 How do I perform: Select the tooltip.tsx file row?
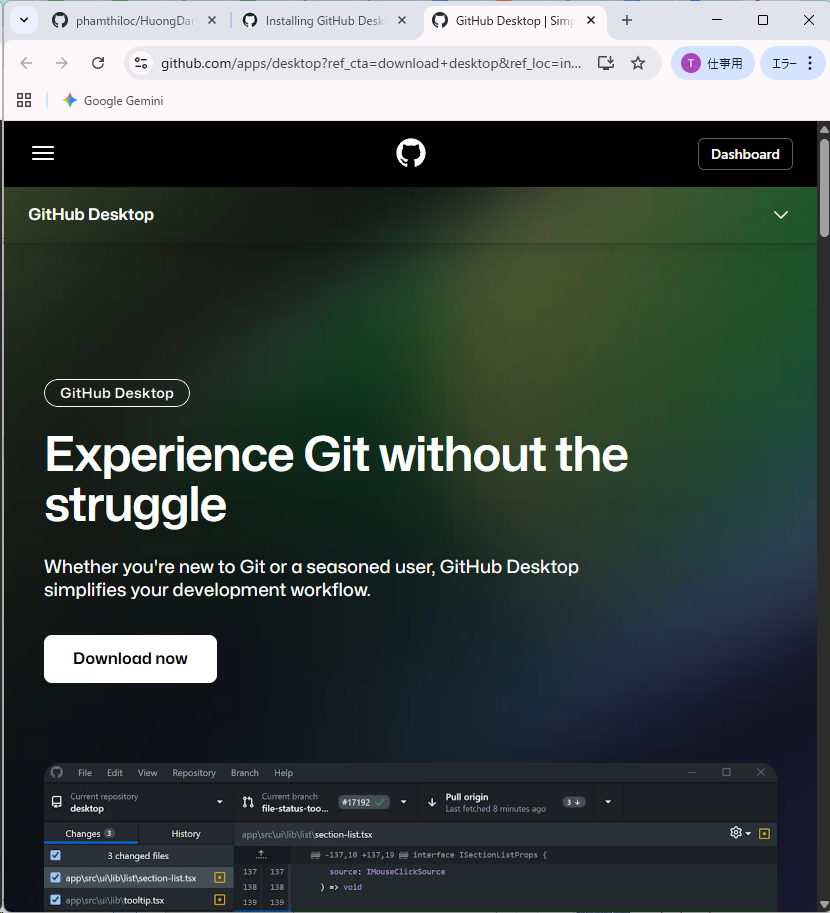coord(139,900)
